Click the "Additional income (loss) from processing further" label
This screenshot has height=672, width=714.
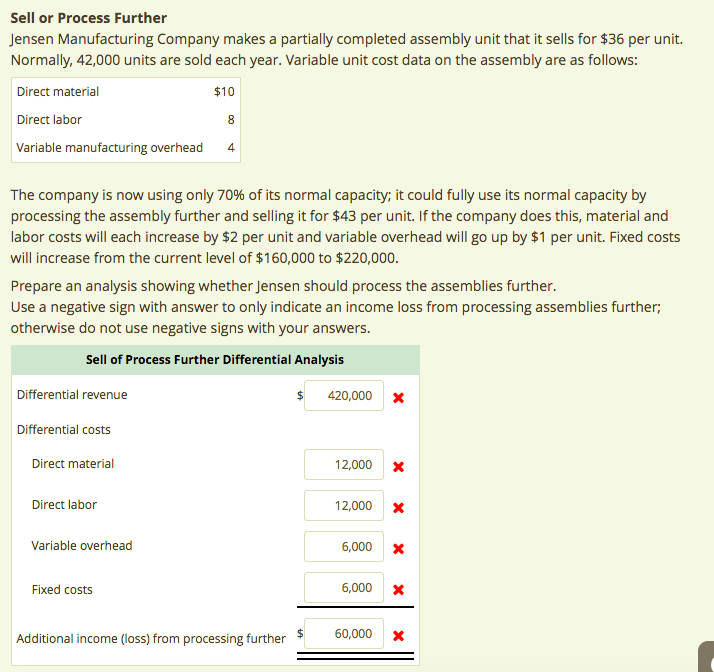click(x=151, y=639)
